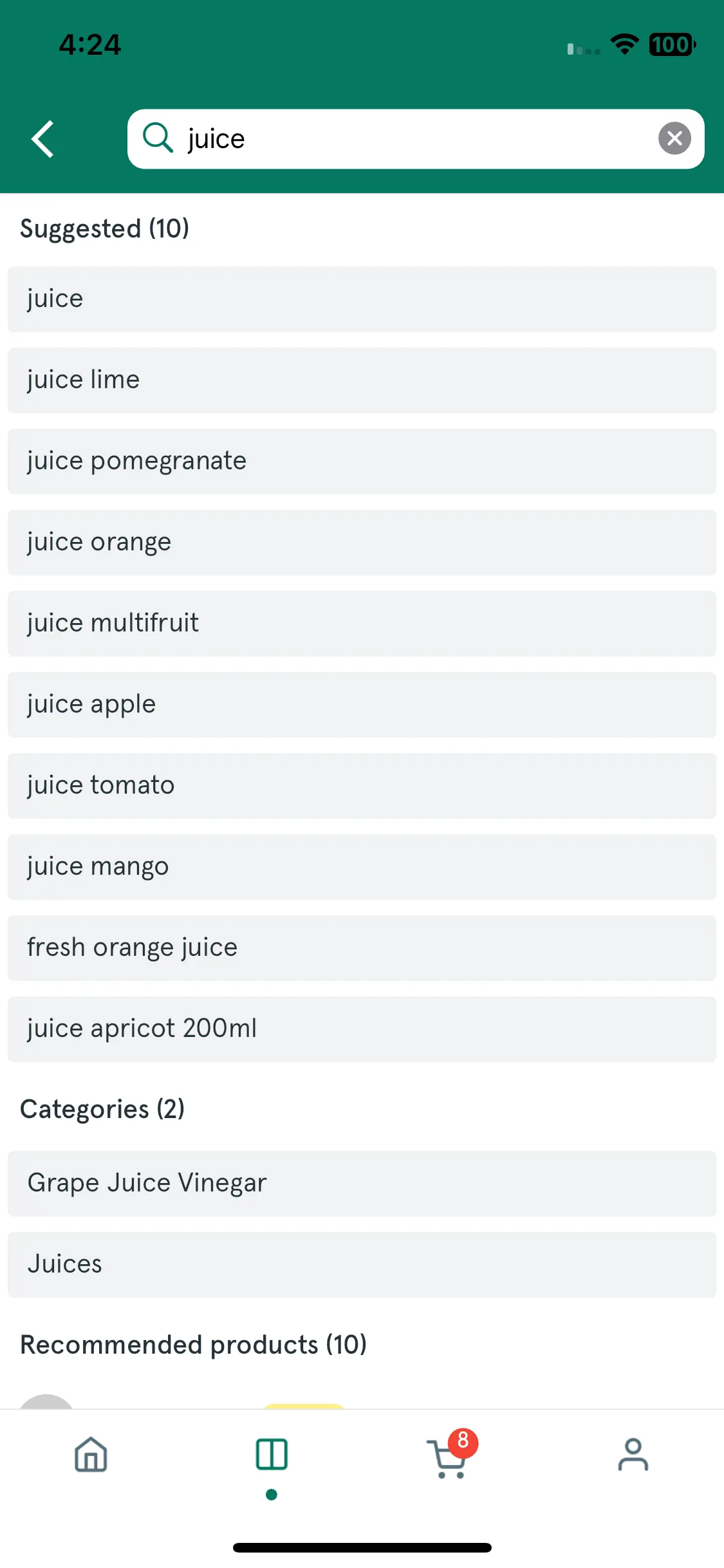Screen dimensions: 724x1568
Task: Select the "juice" suggestion
Action: pyautogui.click(x=362, y=299)
